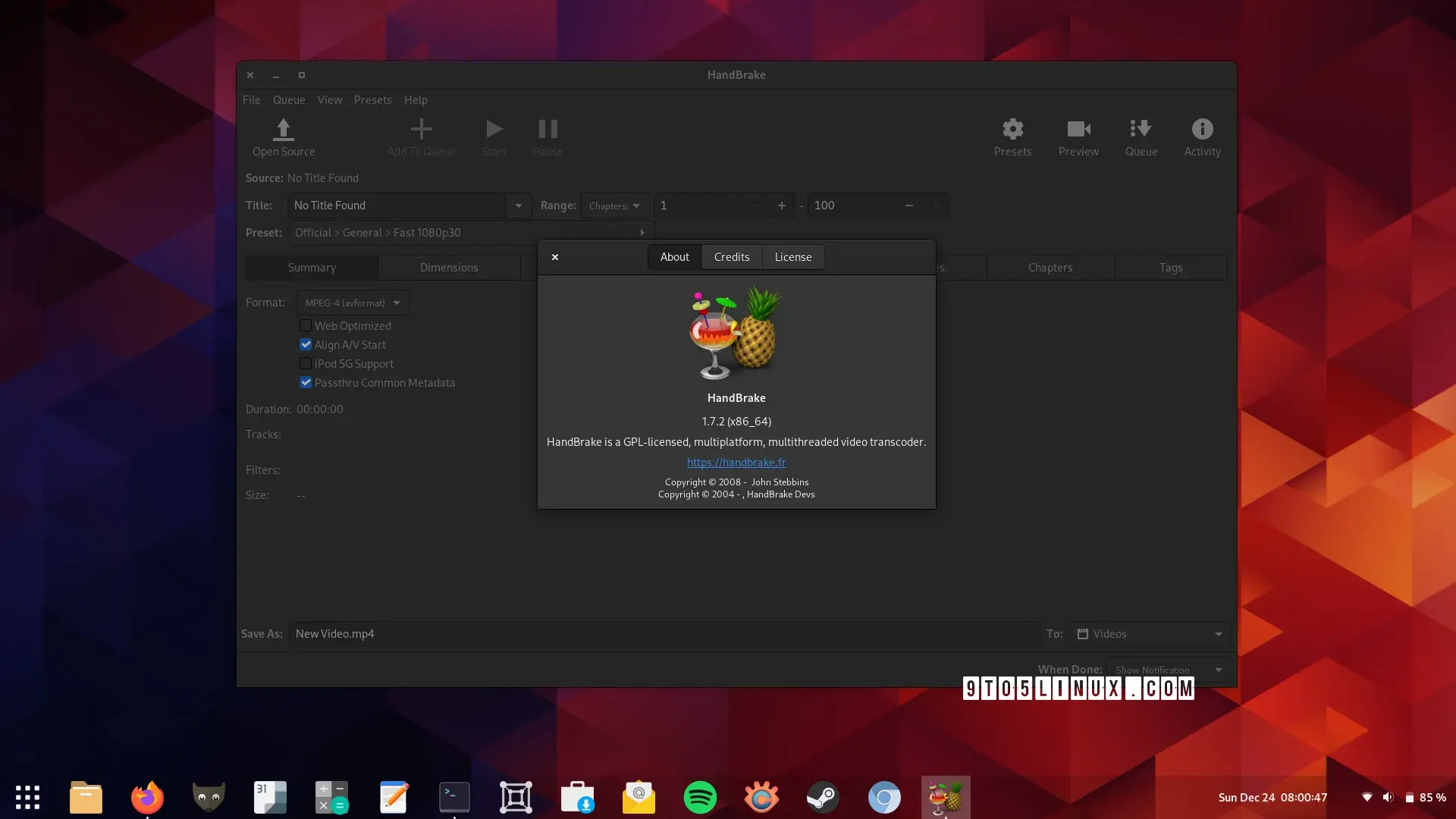The width and height of the screenshot is (1456, 819).
Task: Open the When Done dropdown
Action: (x=1169, y=670)
